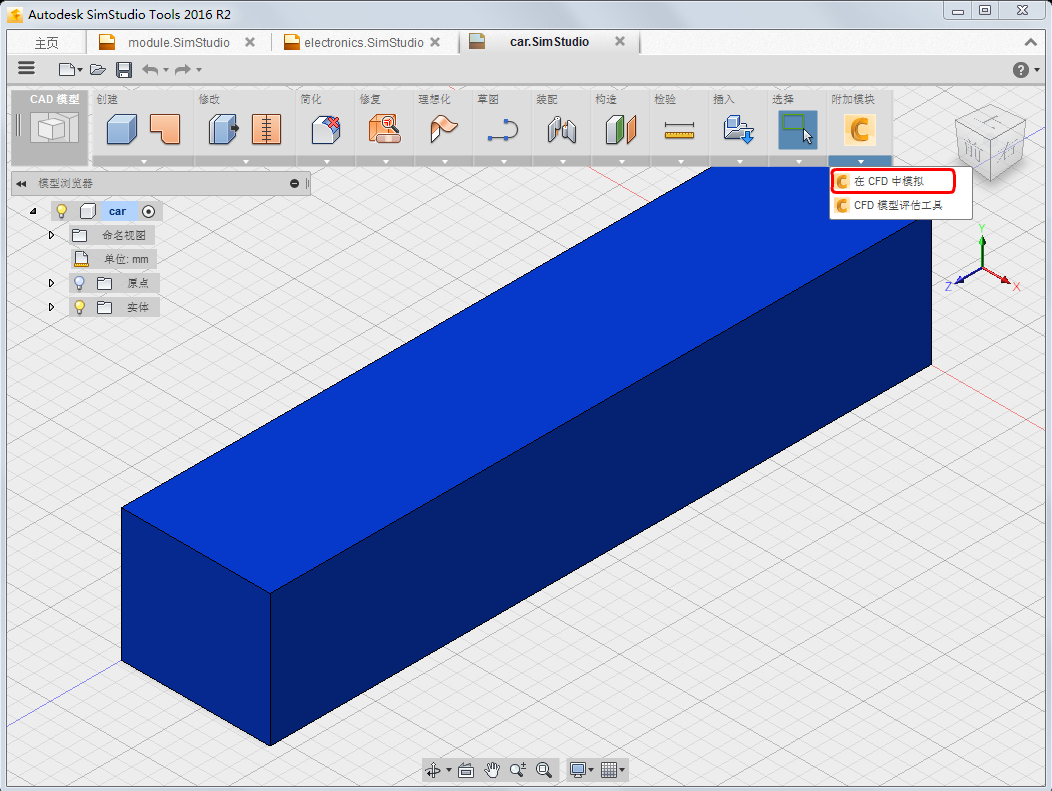Open the redo history dropdown arrow
The width and height of the screenshot is (1052, 791).
point(199,70)
